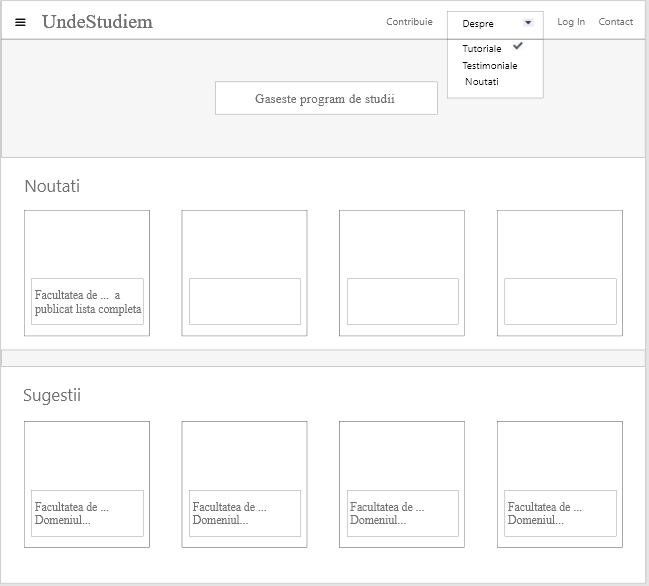Click the Log In link
This screenshot has width=649, height=586.
coord(571,22)
